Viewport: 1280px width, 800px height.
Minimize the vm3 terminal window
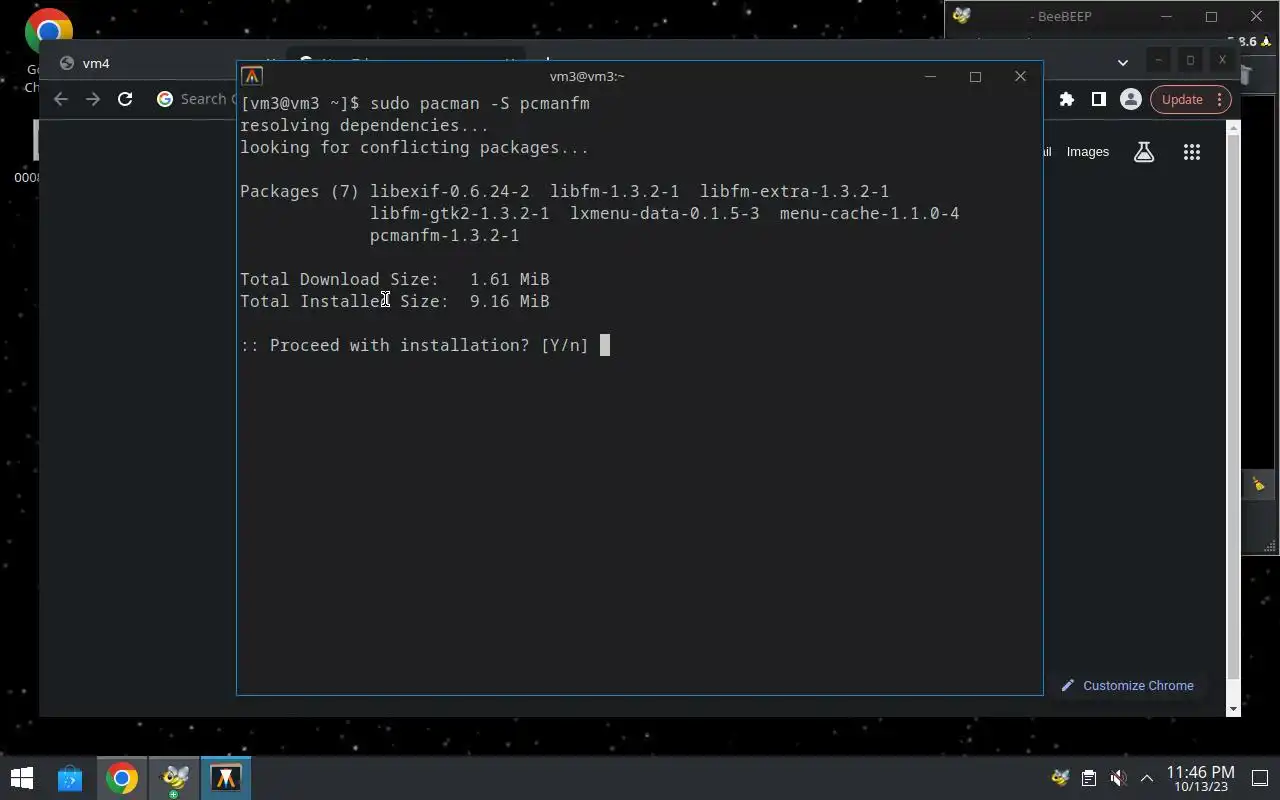[930, 76]
